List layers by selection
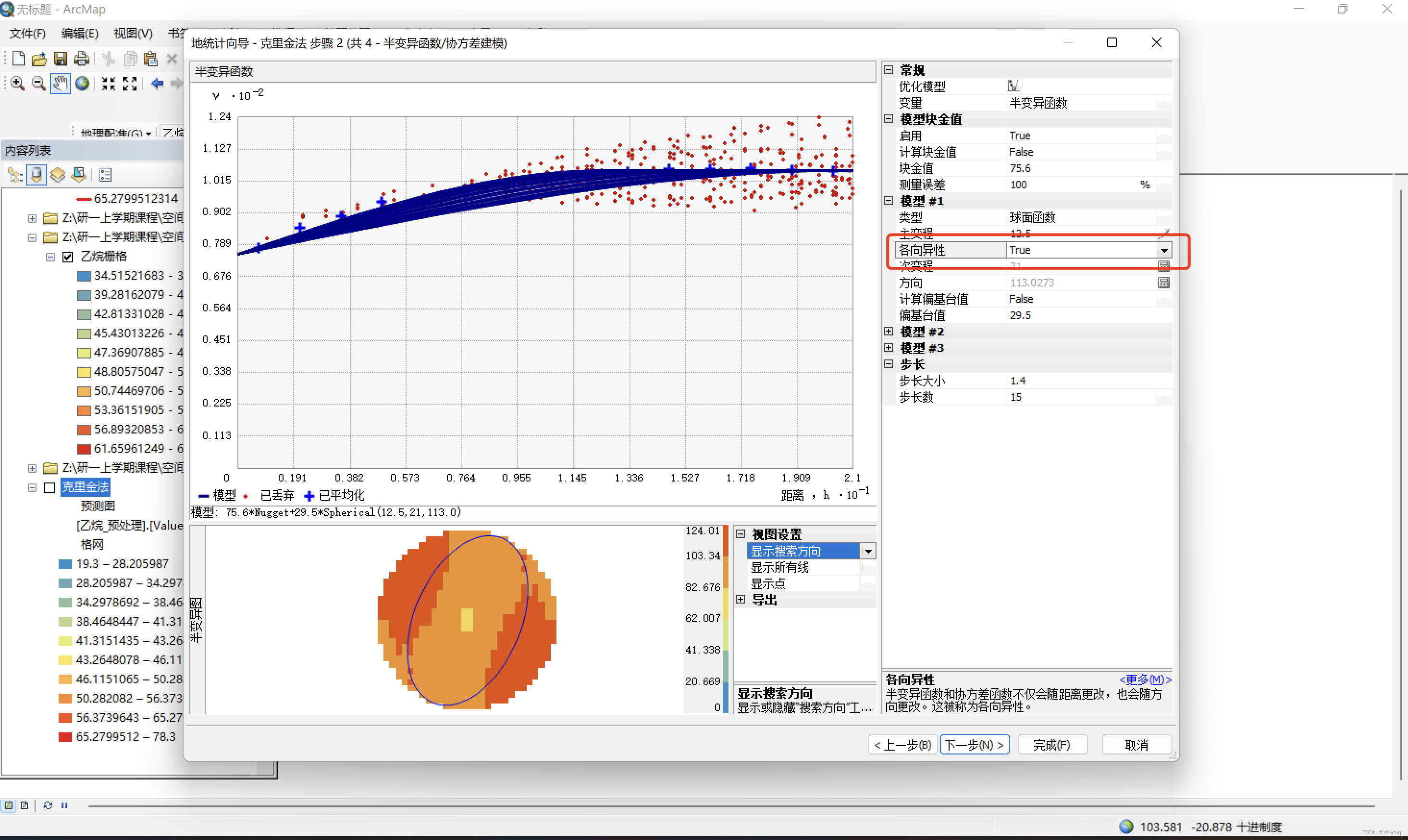 (x=79, y=175)
